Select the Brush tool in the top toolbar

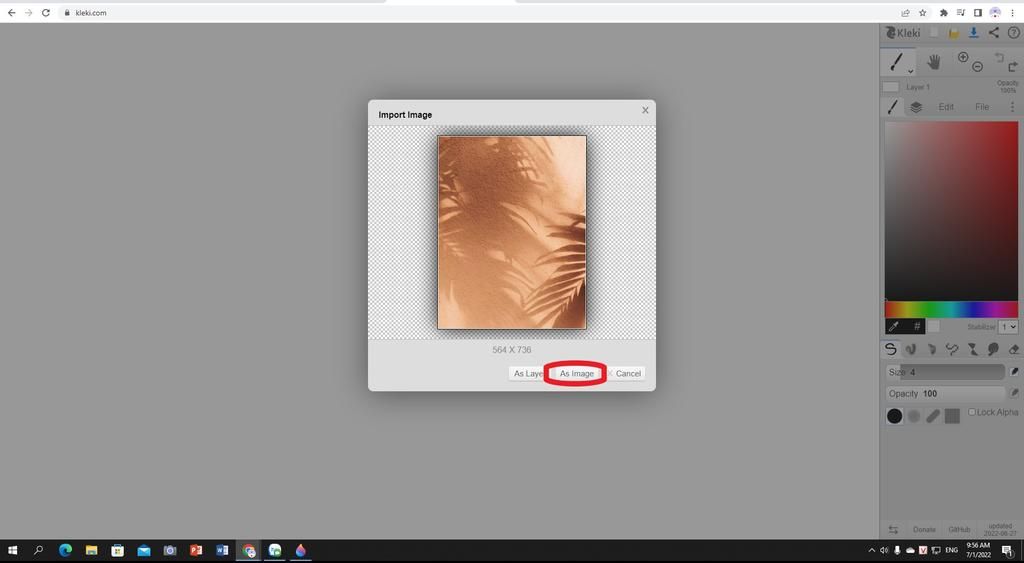tap(897, 62)
